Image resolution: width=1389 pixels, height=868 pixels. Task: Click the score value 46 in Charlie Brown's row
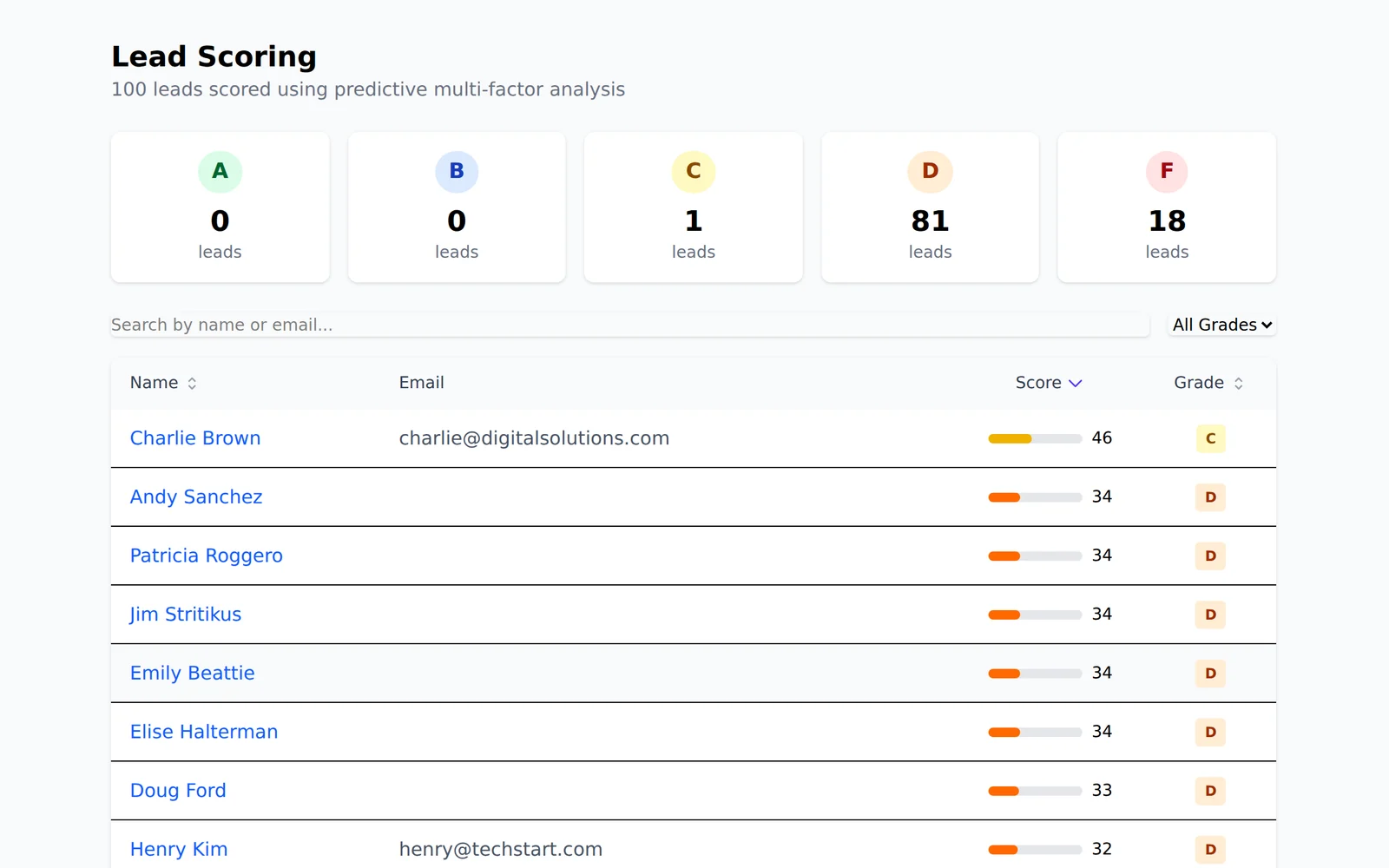coord(1102,438)
